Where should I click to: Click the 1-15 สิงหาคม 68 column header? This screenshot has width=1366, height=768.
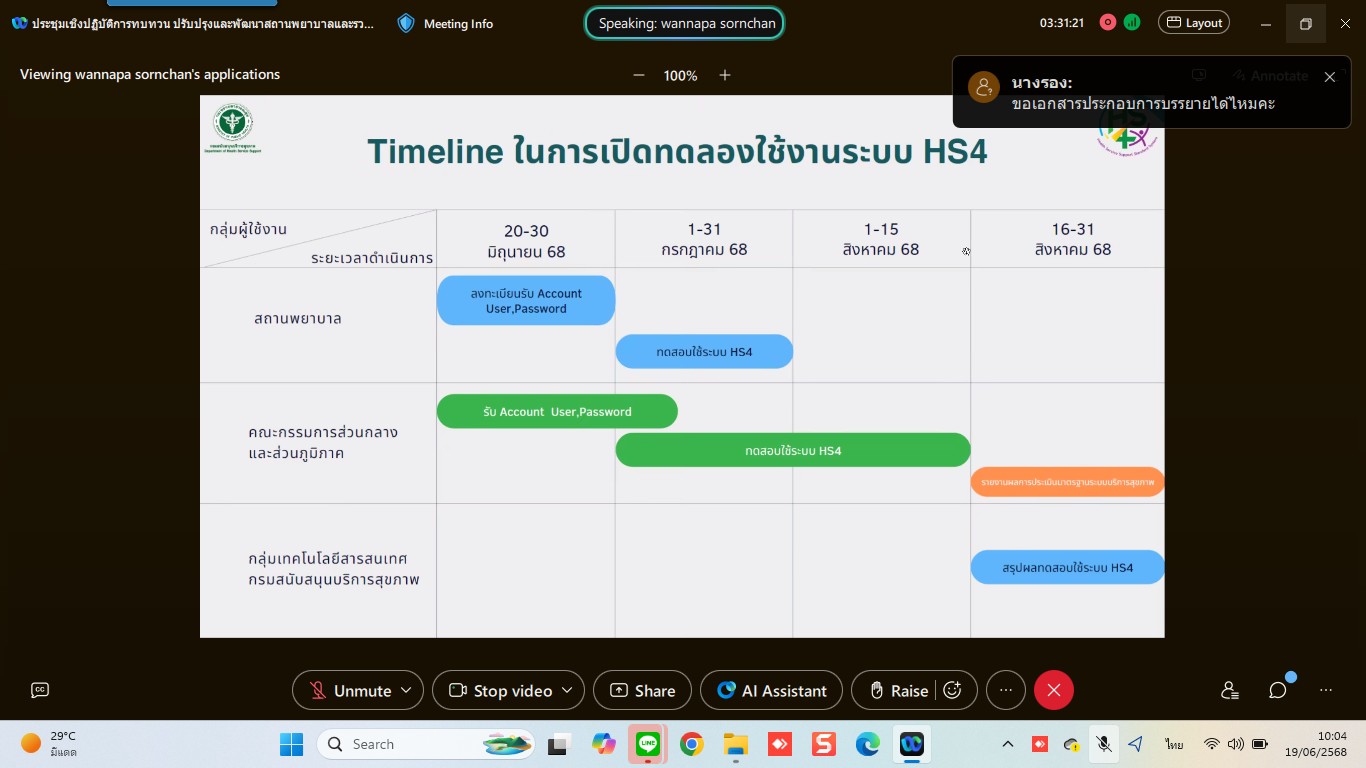(881, 239)
